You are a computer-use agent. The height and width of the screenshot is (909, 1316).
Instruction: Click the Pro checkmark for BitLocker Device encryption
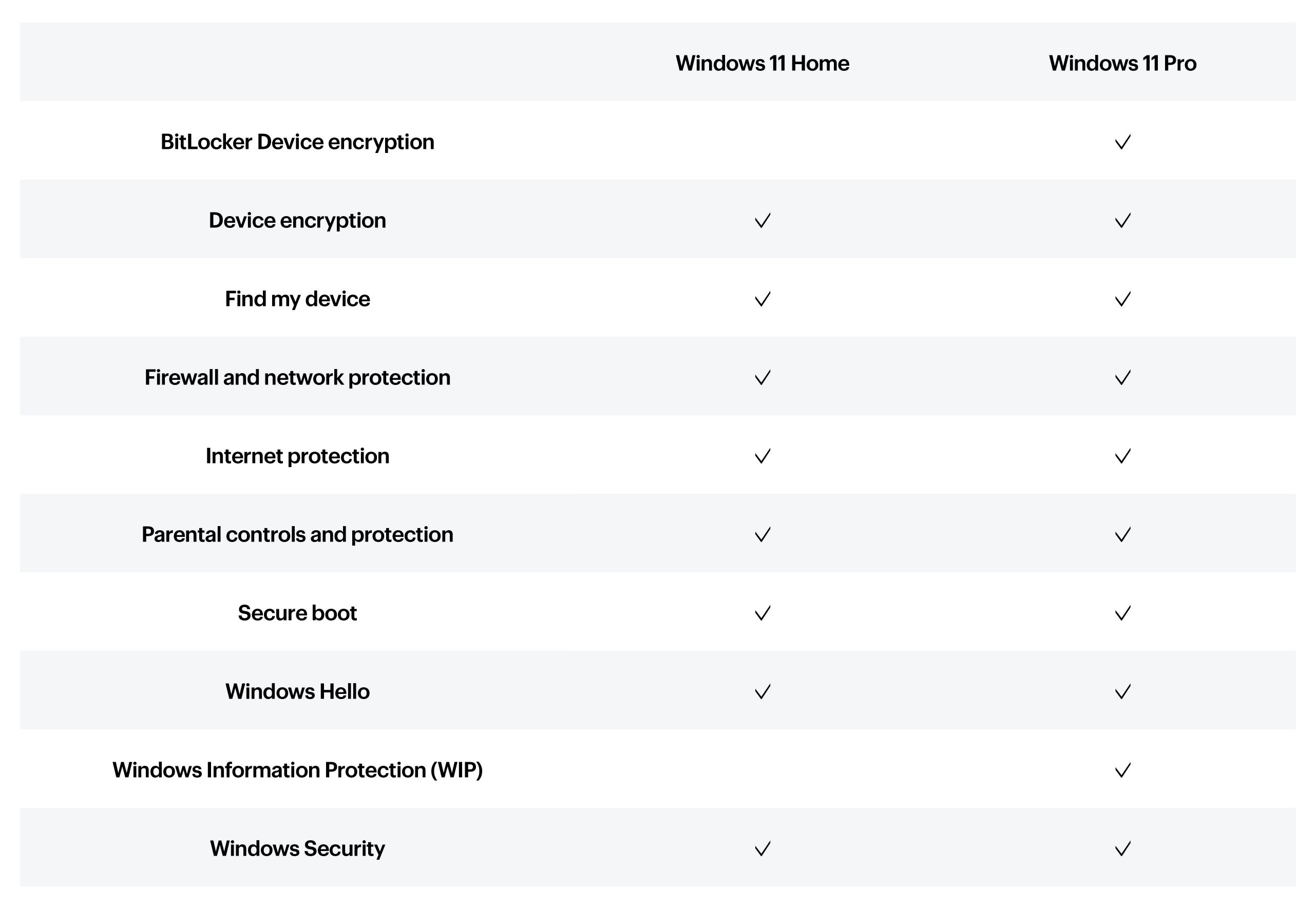[x=1122, y=142]
